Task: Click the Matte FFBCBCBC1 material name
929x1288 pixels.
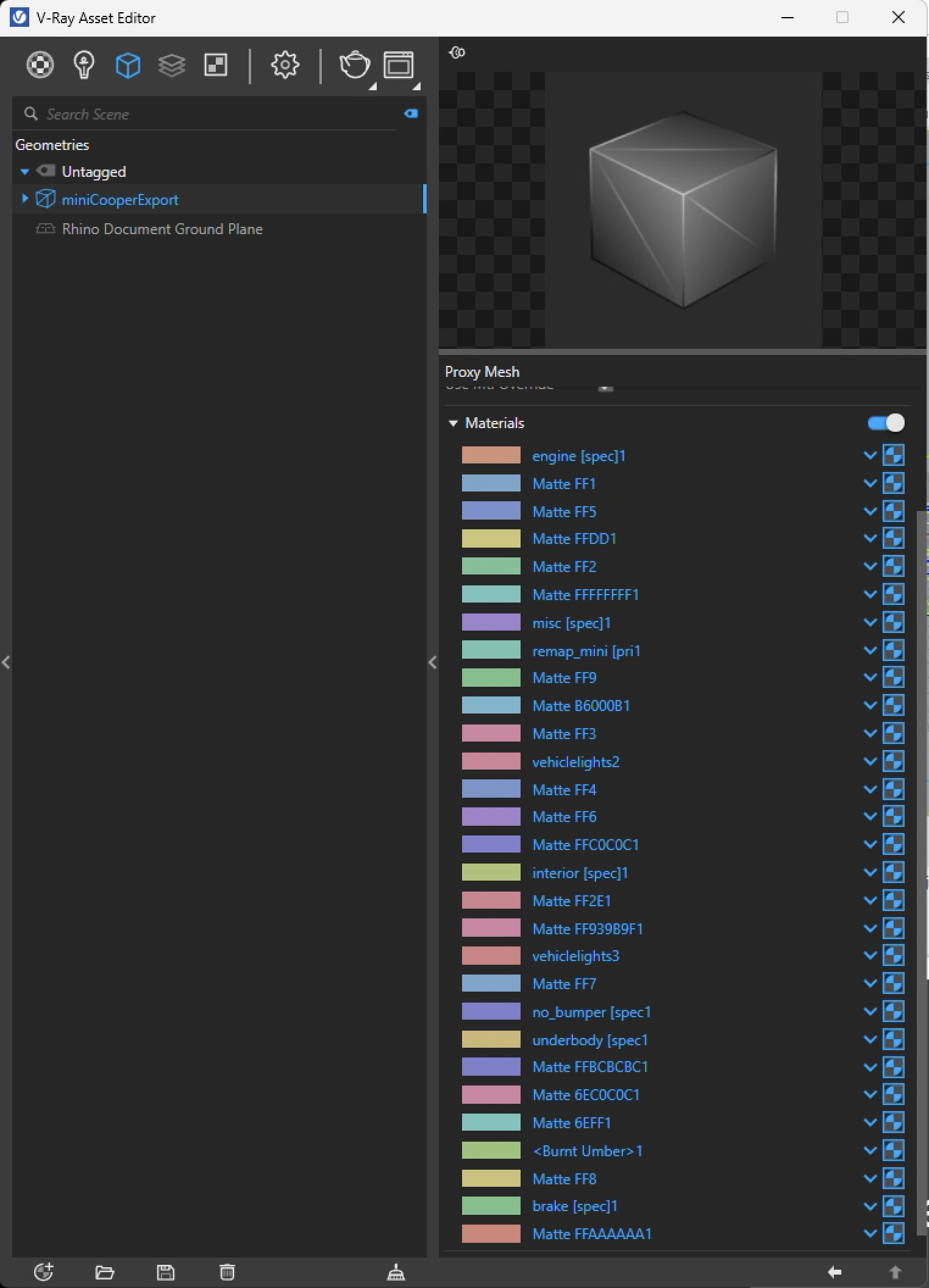Action: [x=590, y=1067]
